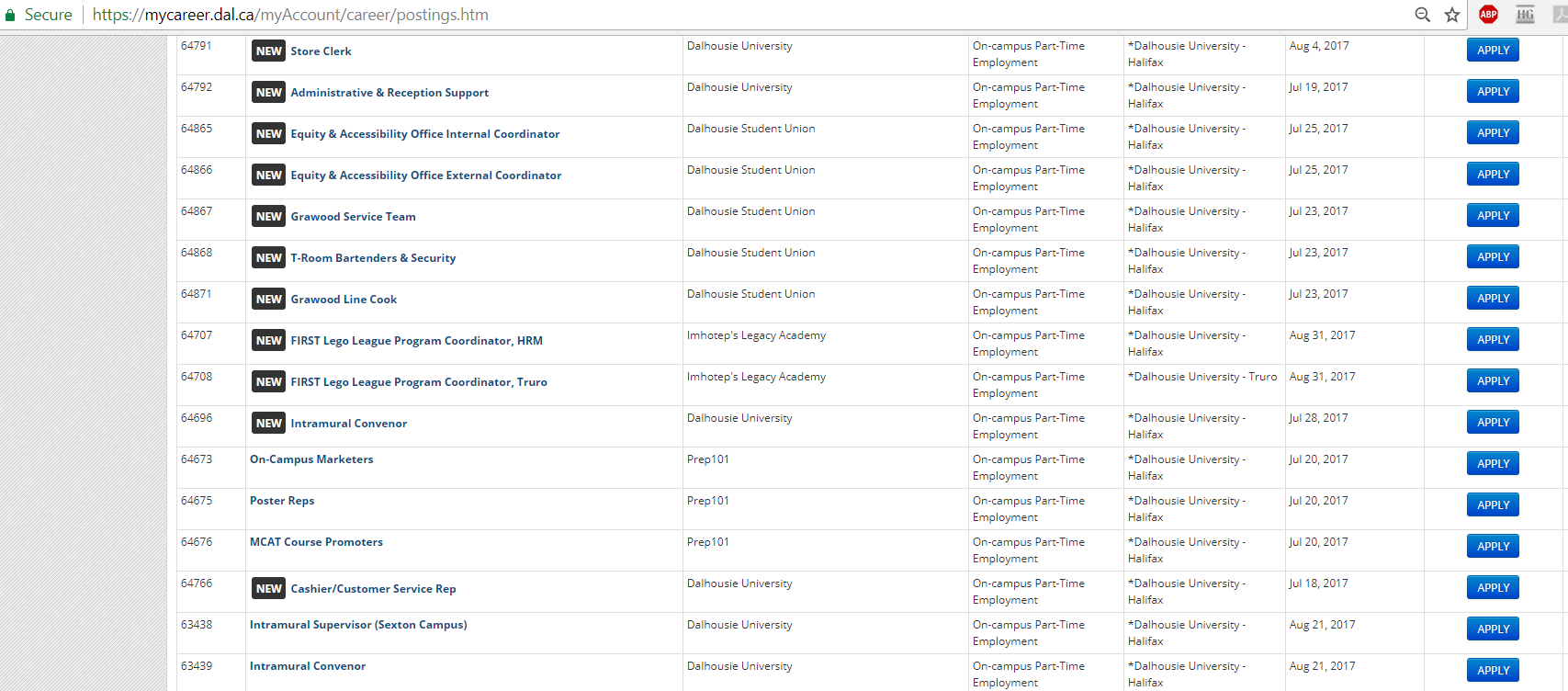Open Equity & Accessibility Office External Coordinator
The image size is (1568, 691).
click(426, 176)
